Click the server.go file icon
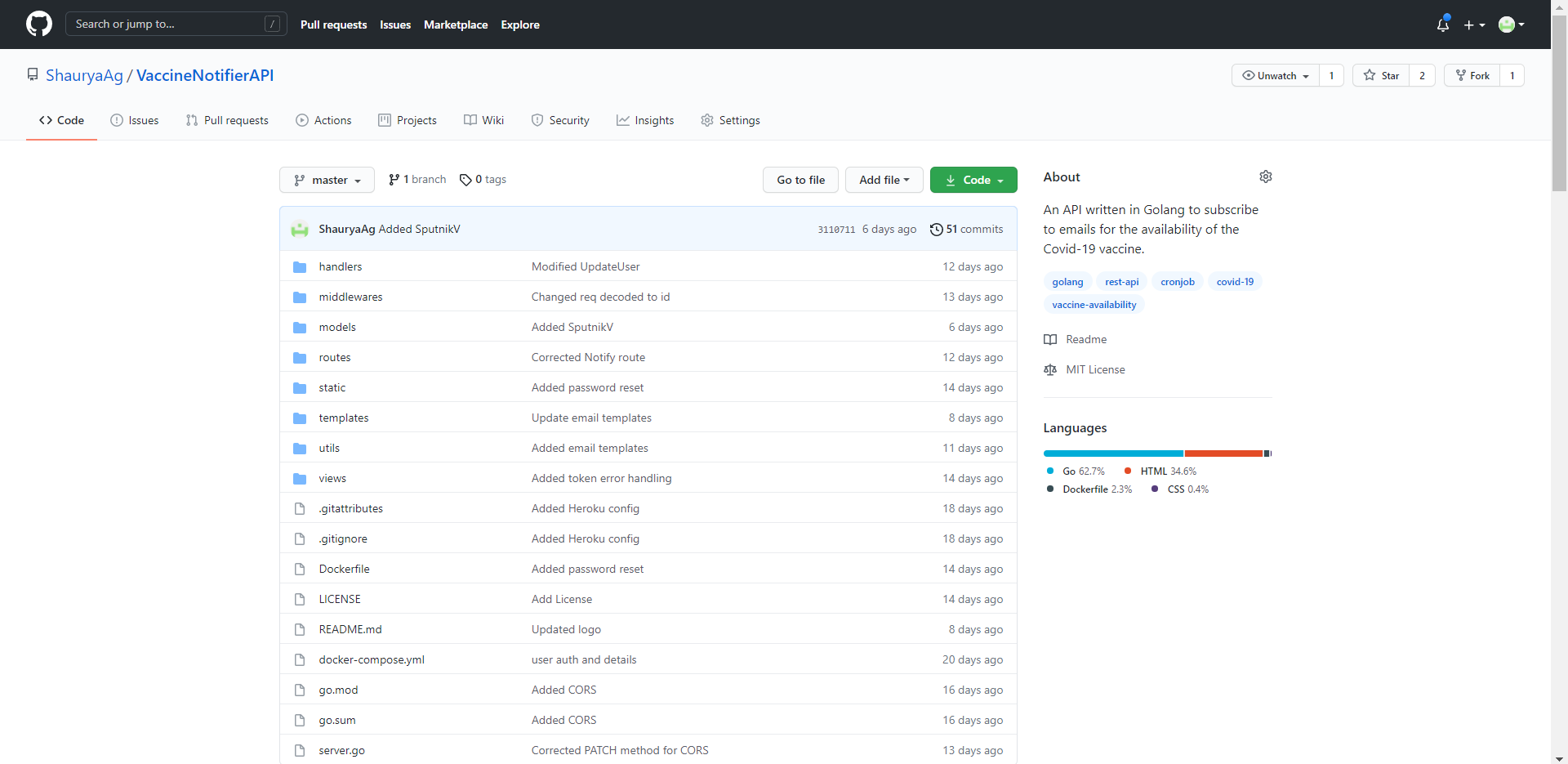Viewport: 1568px width, 764px height. (x=300, y=750)
